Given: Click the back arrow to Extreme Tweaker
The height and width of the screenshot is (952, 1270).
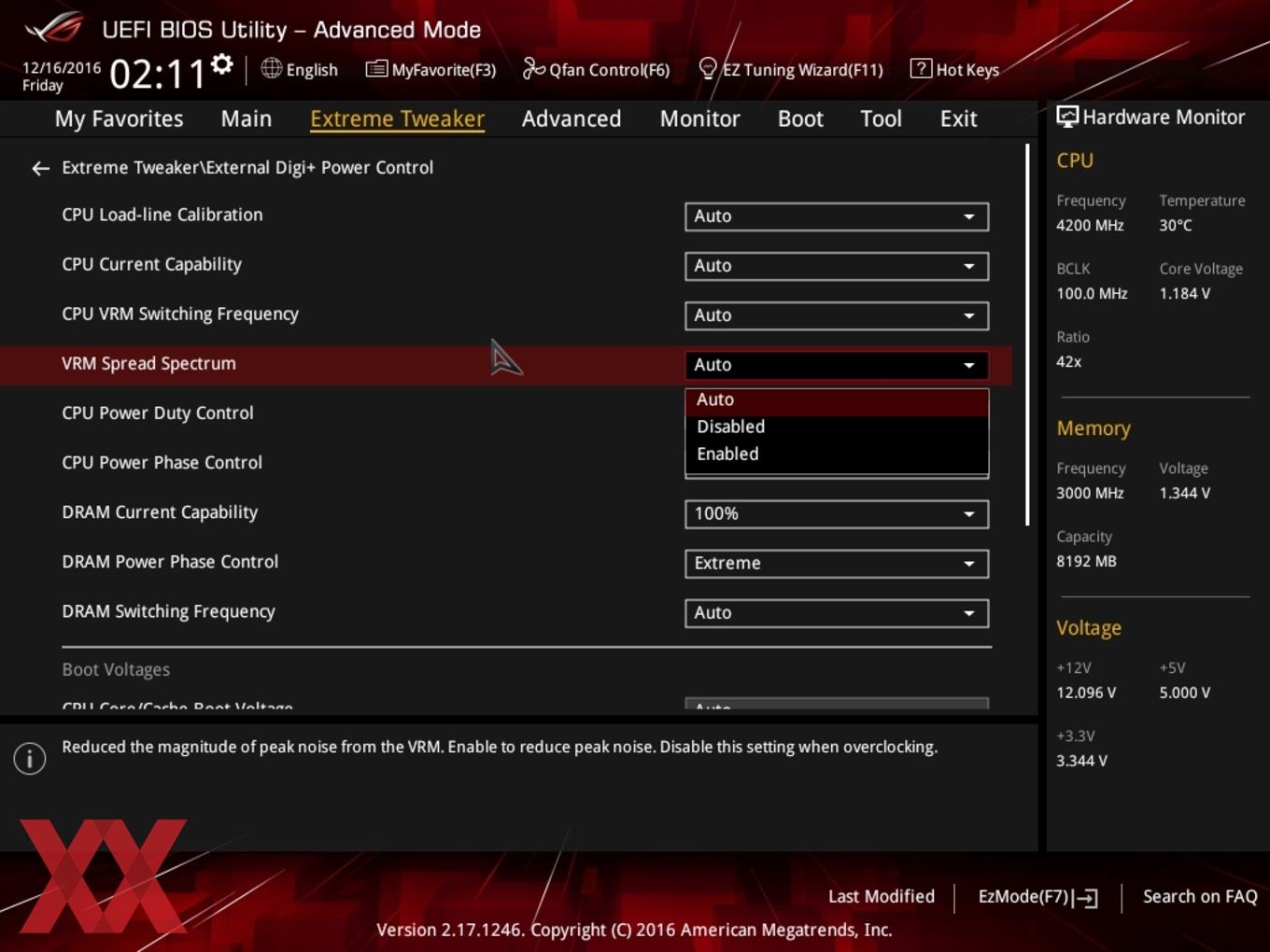Looking at the screenshot, I should coord(40,168).
